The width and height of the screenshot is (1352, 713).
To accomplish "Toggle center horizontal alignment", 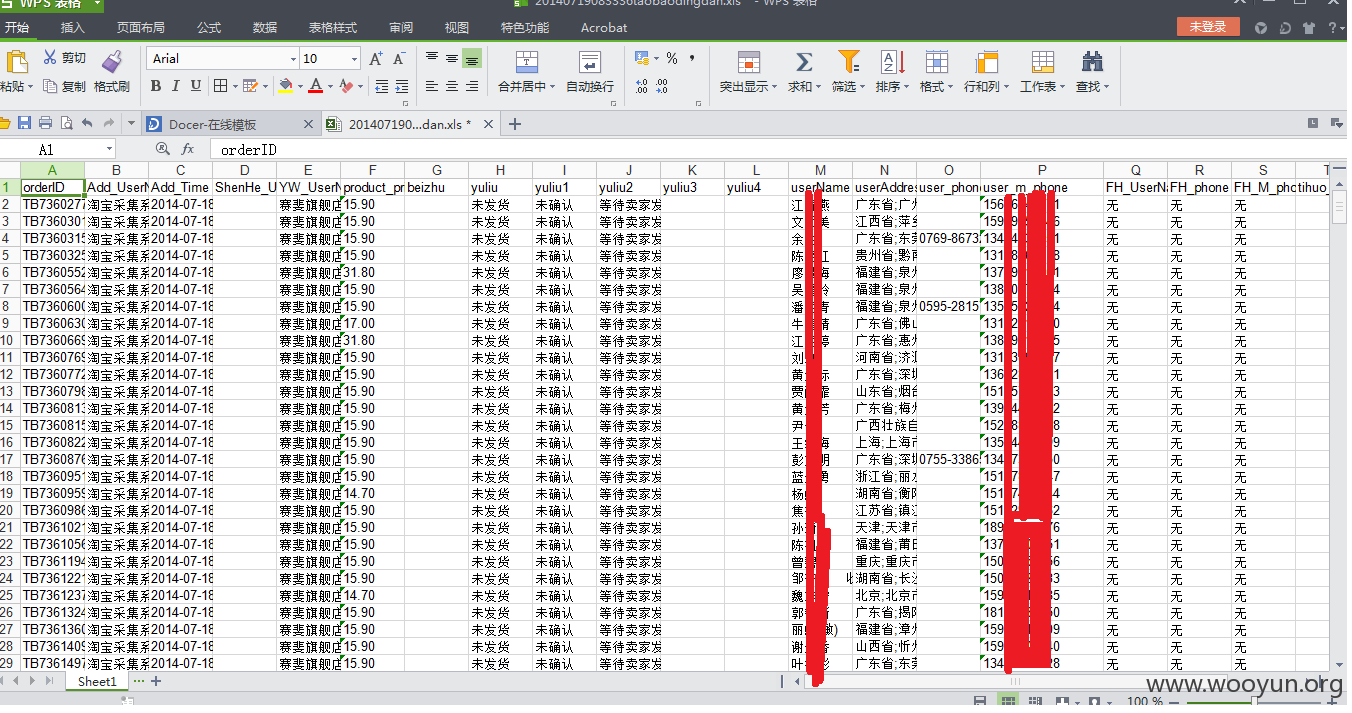I will point(452,87).
